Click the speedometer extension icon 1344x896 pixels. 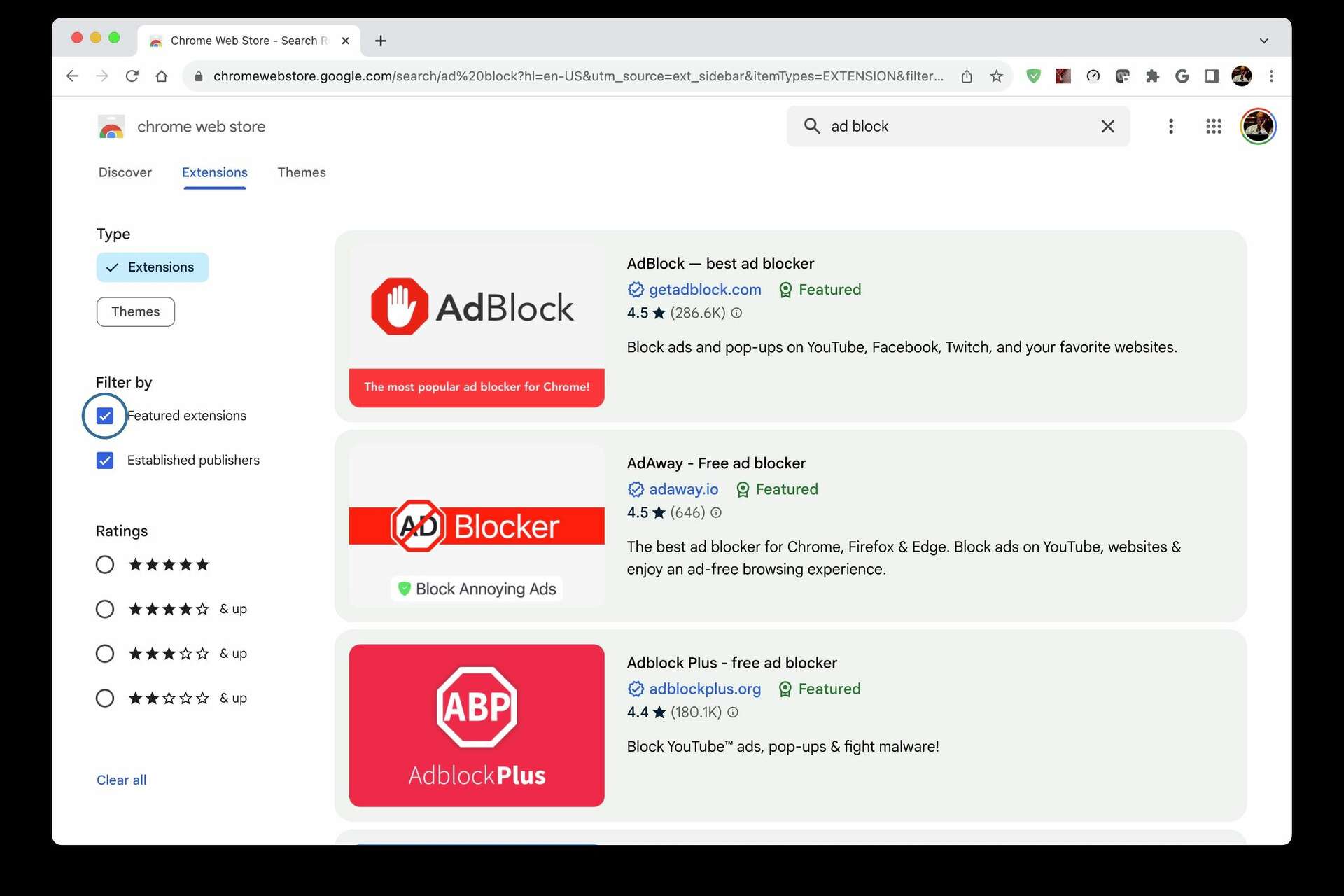pyautogui.click(x=1093, y=76)
